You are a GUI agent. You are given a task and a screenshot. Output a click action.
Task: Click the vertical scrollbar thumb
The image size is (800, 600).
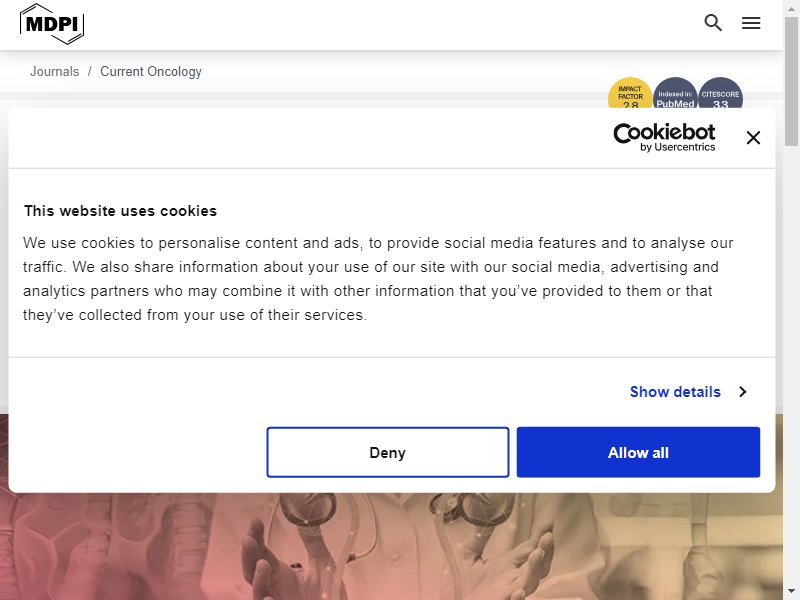(x=791, y=82)
